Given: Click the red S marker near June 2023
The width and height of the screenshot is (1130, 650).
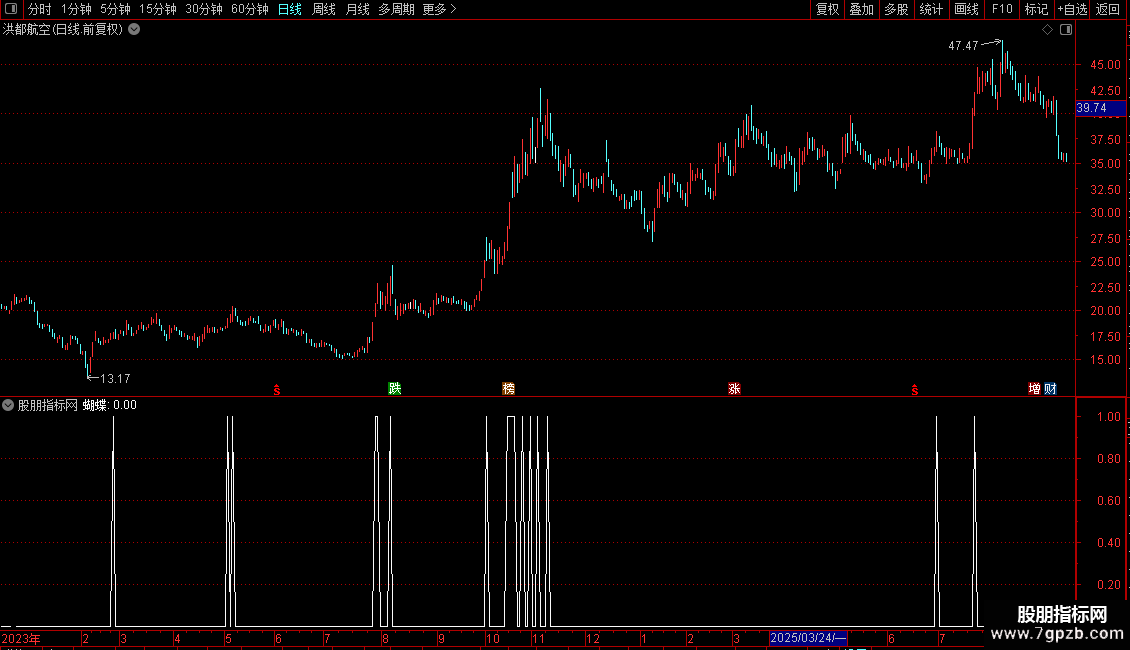Looking at the screenshot, I should click(x=277, y=390).
